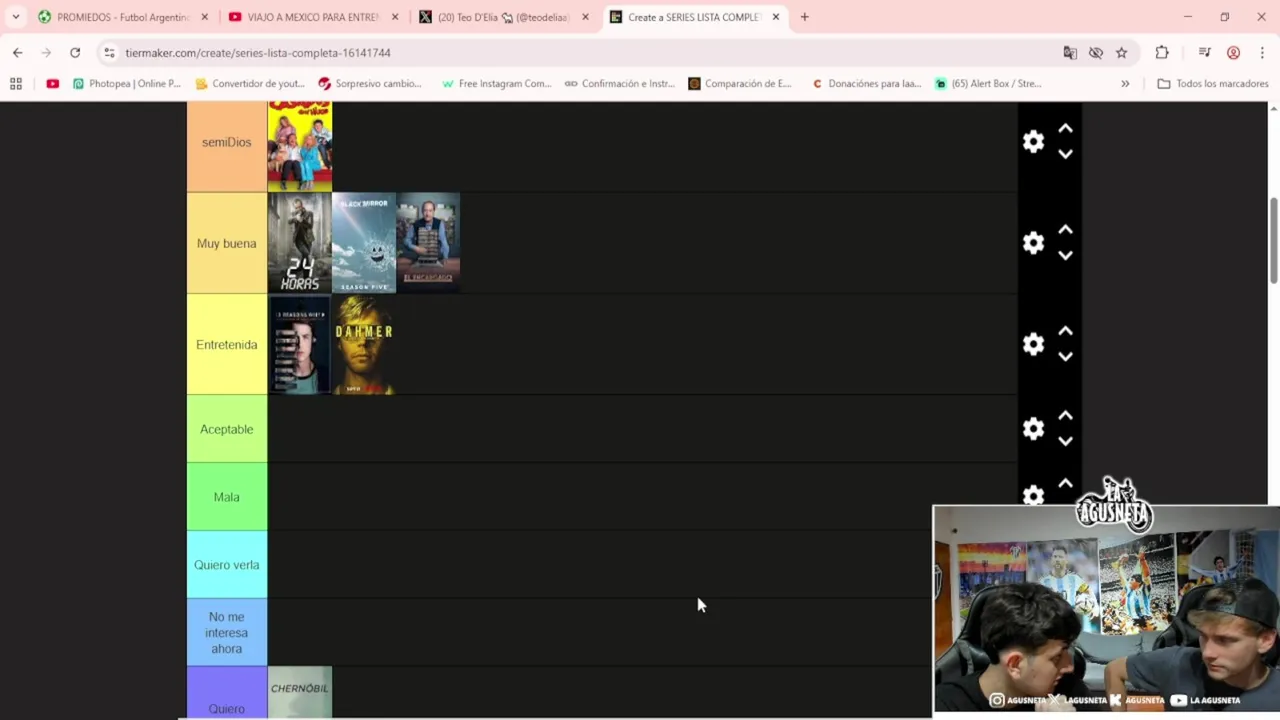The width and height of the screenshot is (1280, 720).
Task: Select the Dahmer poster
Action: 363,344
